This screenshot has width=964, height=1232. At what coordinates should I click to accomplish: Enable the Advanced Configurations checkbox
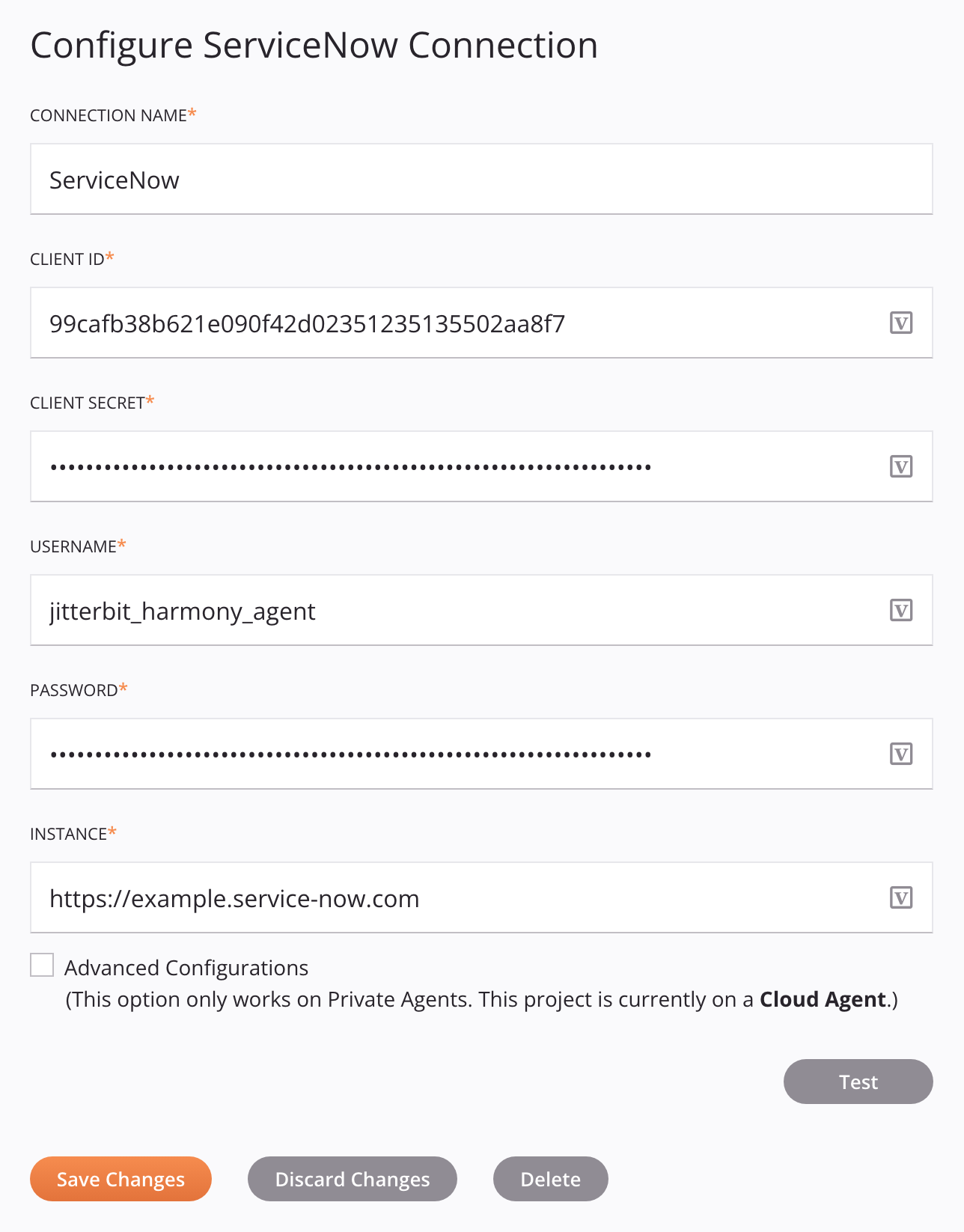point(42,966)
